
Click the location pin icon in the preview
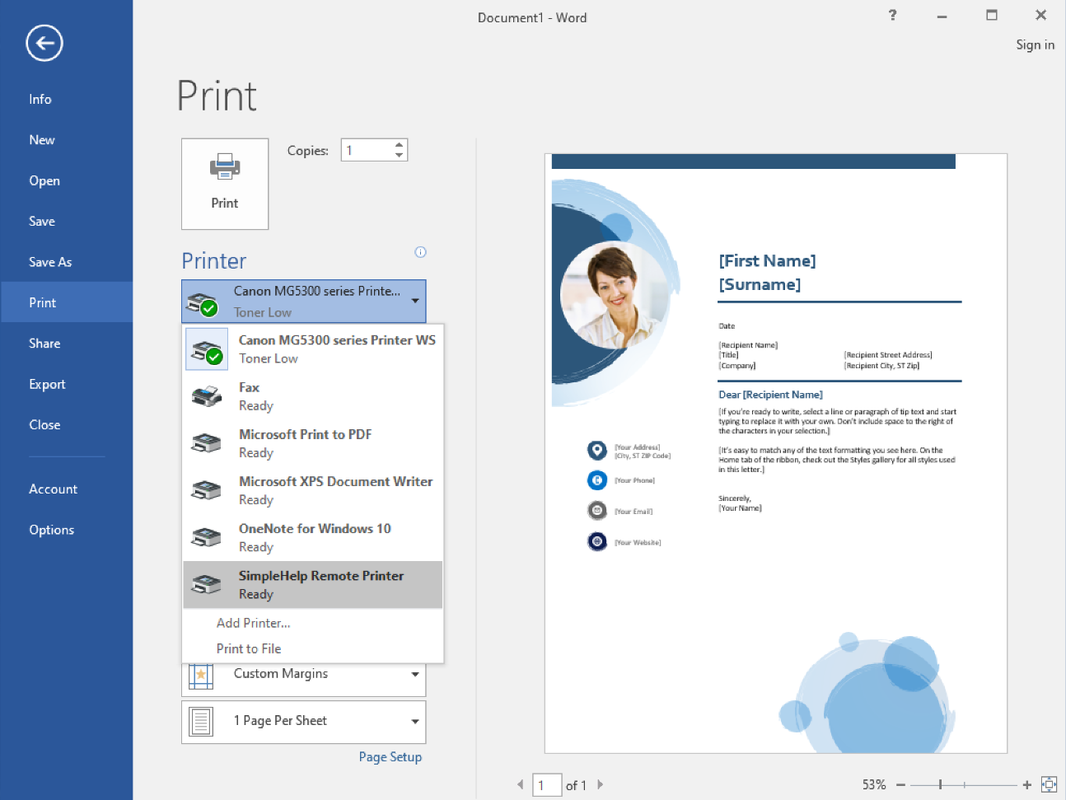[596, 450]
